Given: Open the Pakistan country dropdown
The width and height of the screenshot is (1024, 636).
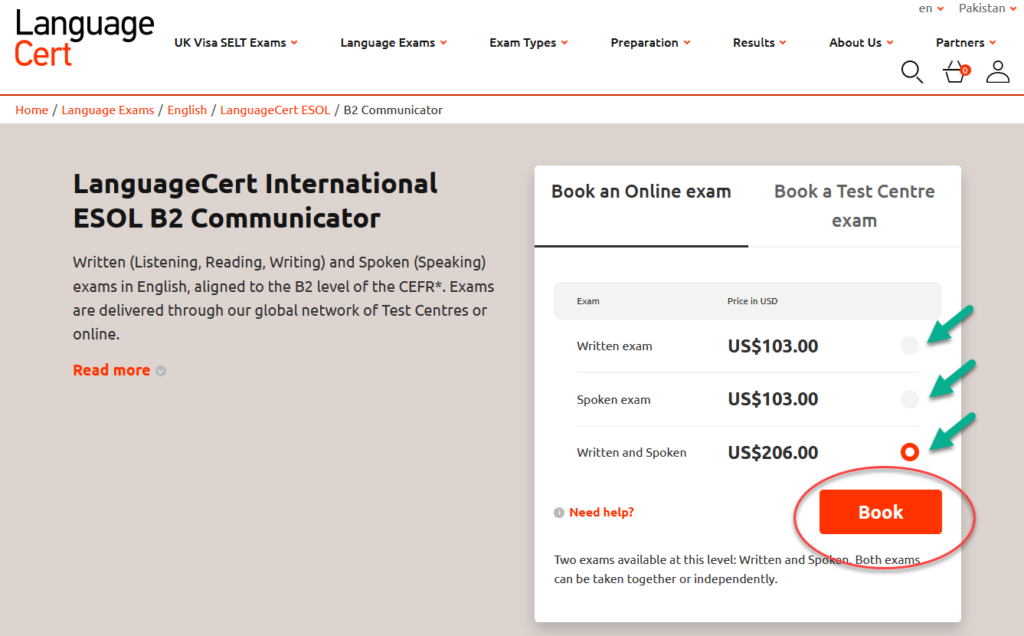Looking at the screenshot, I should pyautogui.click(x=987, y=8).
